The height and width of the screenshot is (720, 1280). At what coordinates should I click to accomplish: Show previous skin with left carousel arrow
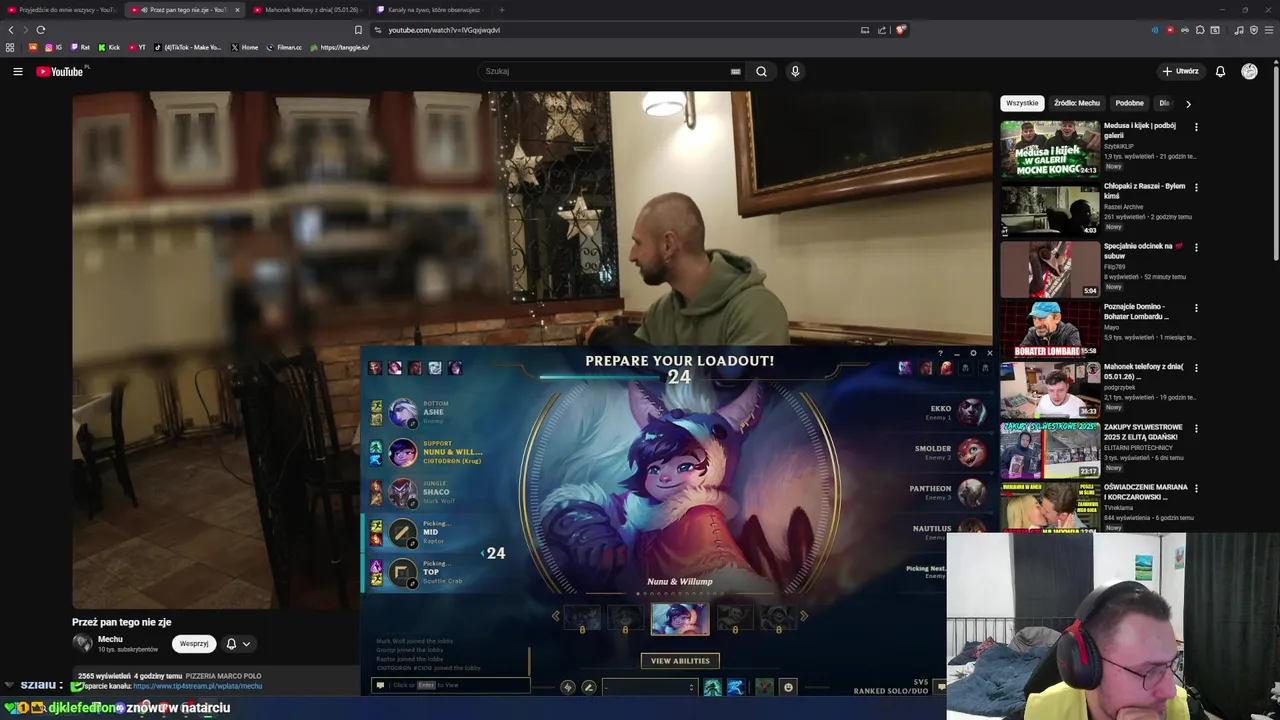(556, 616)
